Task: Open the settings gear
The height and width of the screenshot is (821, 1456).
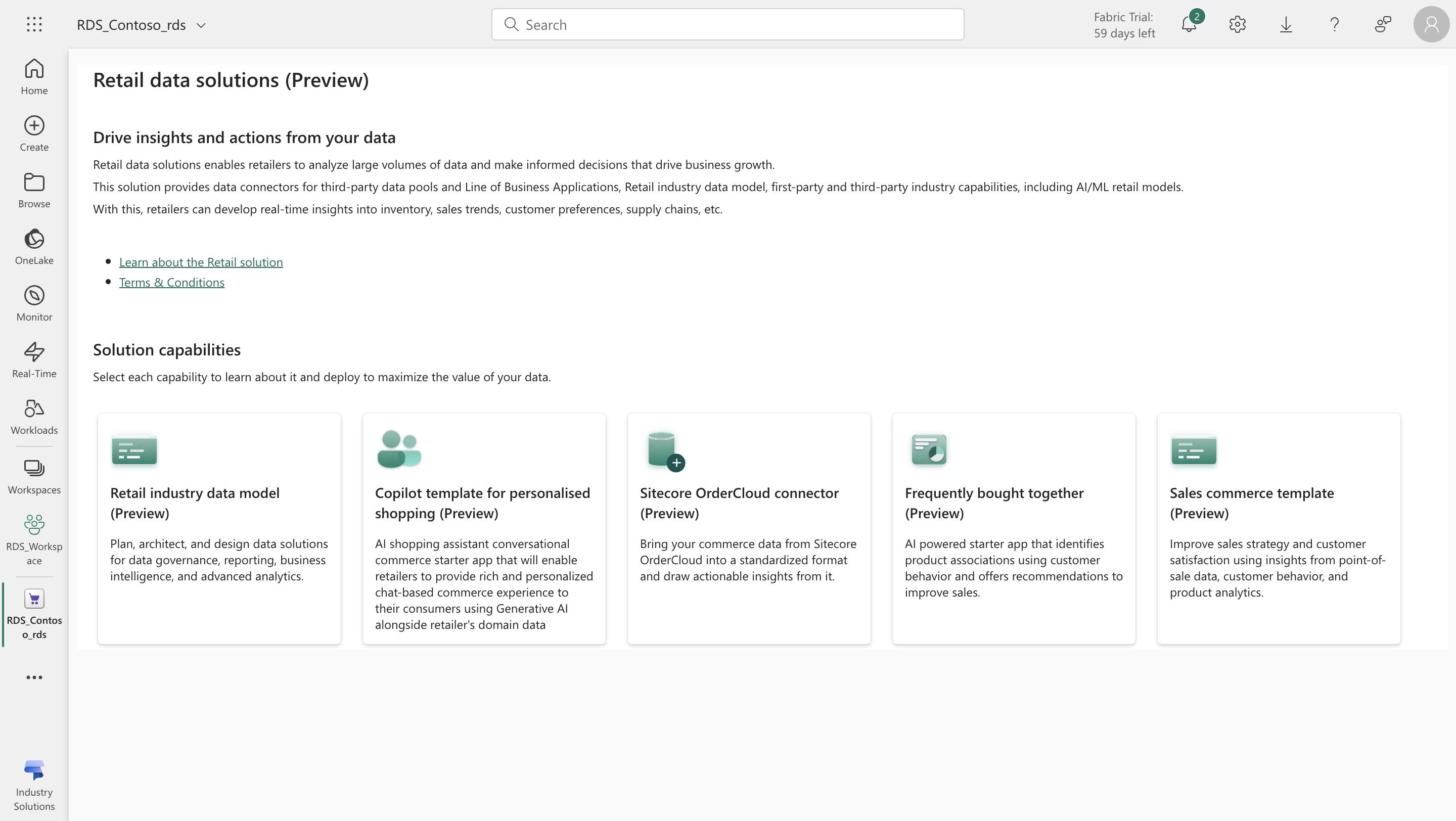Action: (x=1237, y=24)
